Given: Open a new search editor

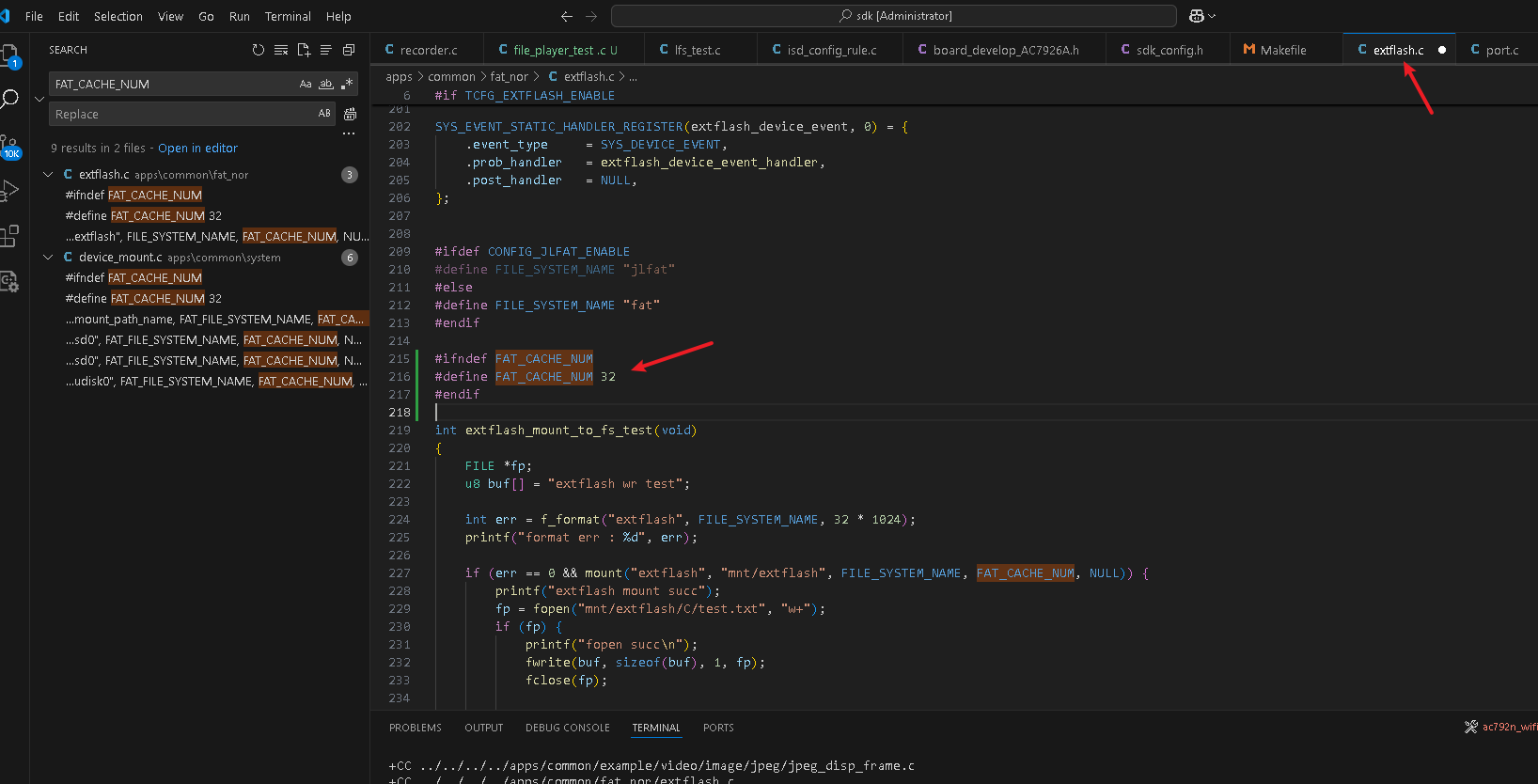Looking at the screenshot, I should 304,50.
